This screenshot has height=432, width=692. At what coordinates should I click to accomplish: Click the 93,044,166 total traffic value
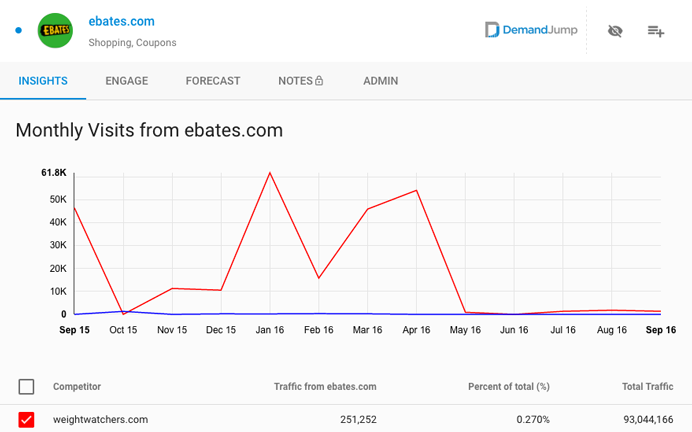pos(648,419)
